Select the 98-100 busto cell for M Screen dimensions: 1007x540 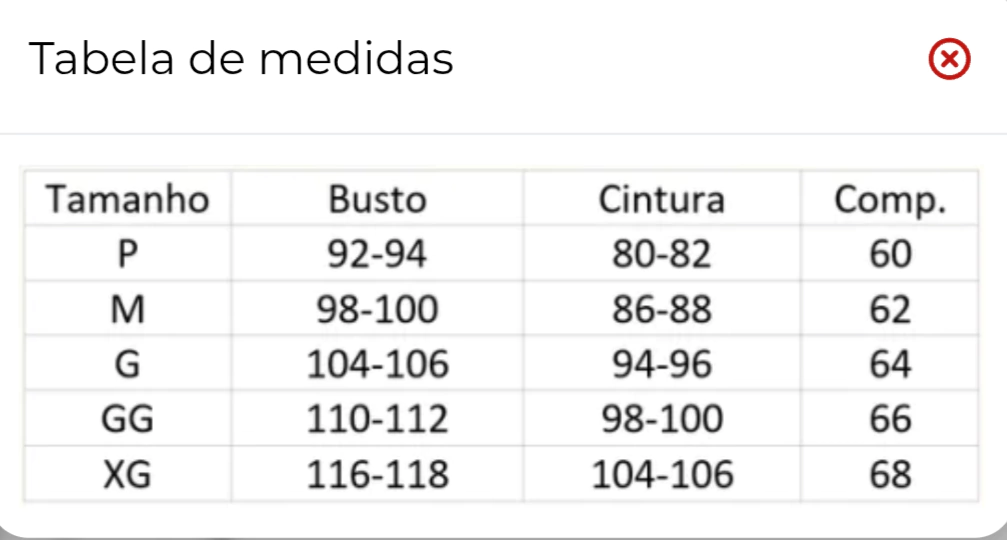(x=377, y=309)
